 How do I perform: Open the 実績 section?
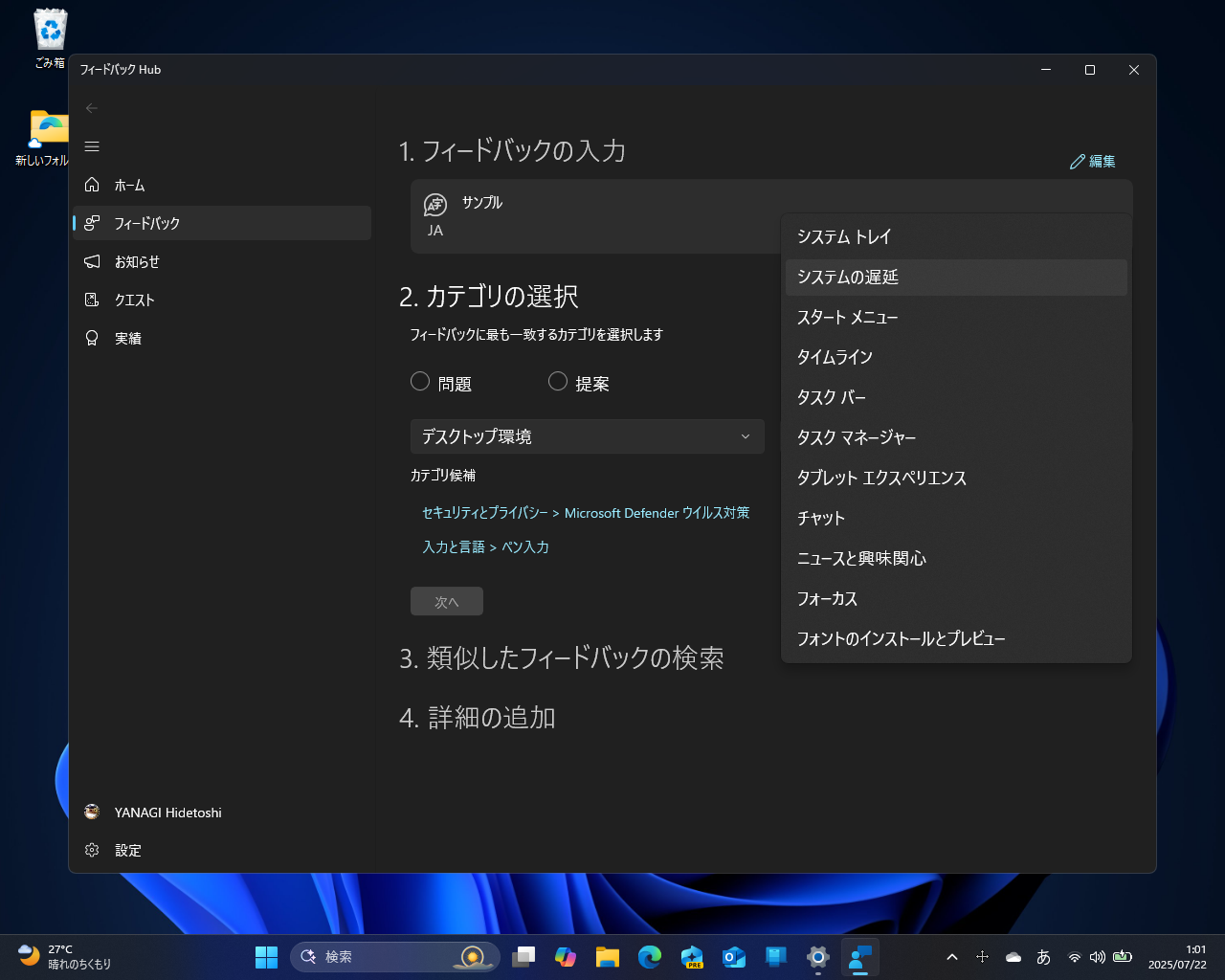coord(128,338)
